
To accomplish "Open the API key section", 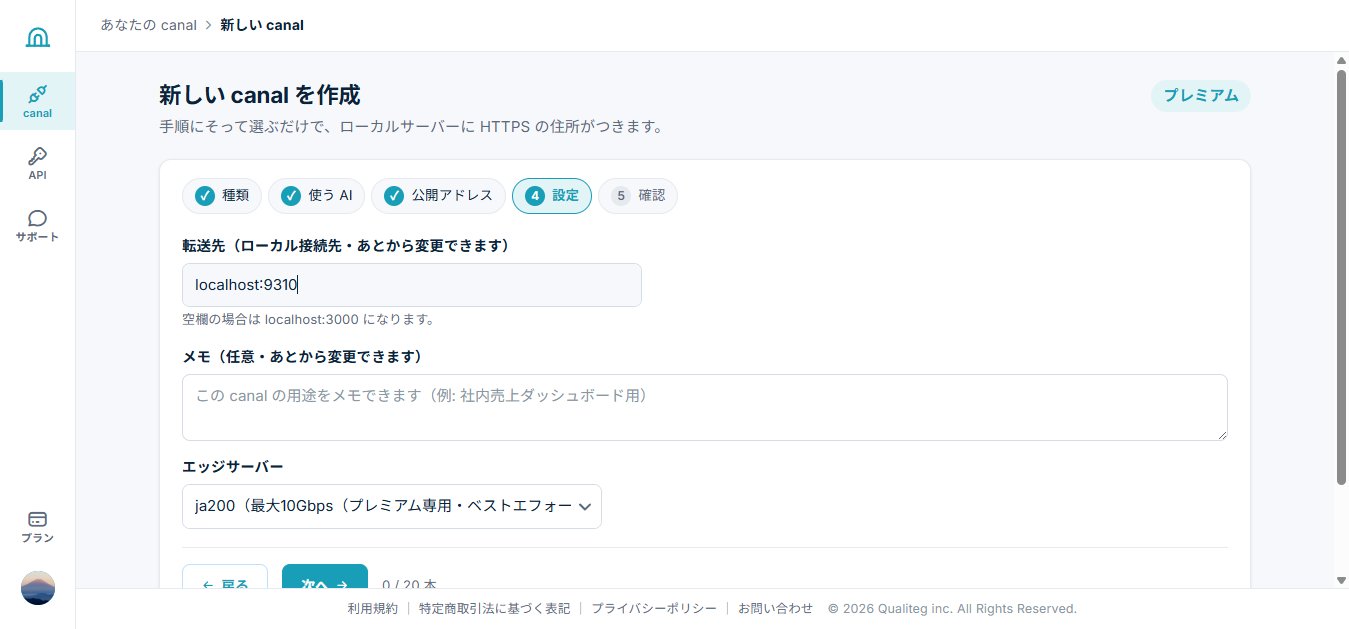I will (x=38, y=163).
